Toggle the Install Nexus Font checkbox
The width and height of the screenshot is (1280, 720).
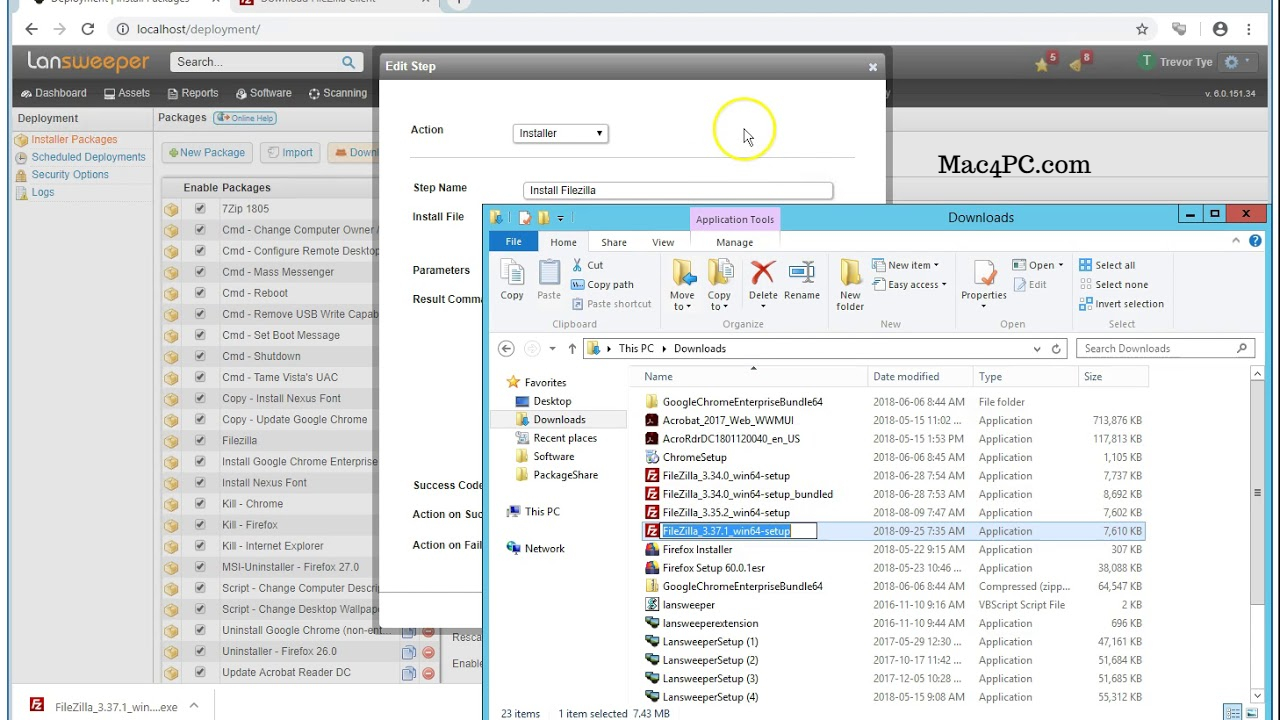coord(200,483)
